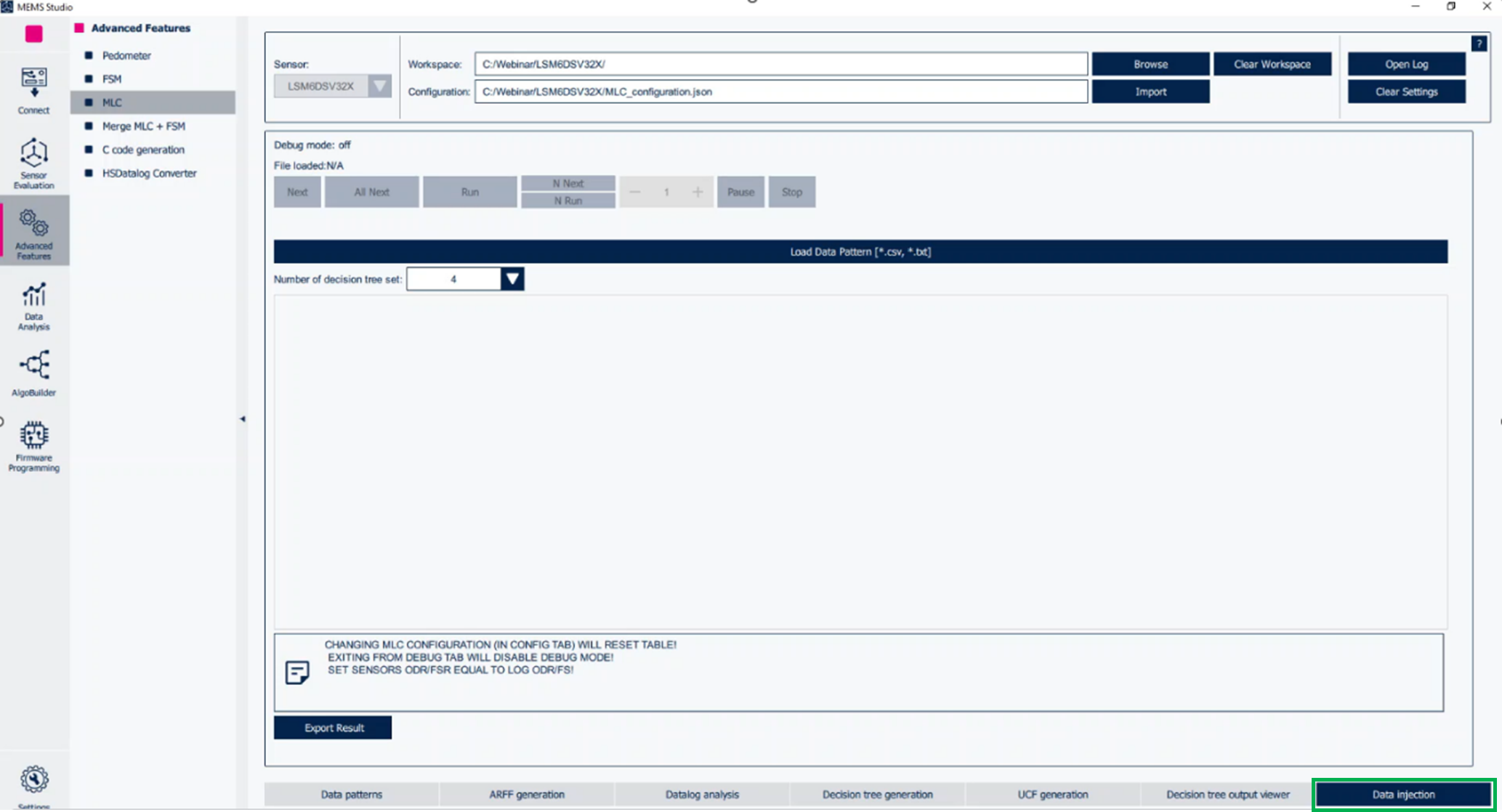This screenshot has width=1502, height=812.
Task: Export results with the Export Result button
Action: (332, 727)
